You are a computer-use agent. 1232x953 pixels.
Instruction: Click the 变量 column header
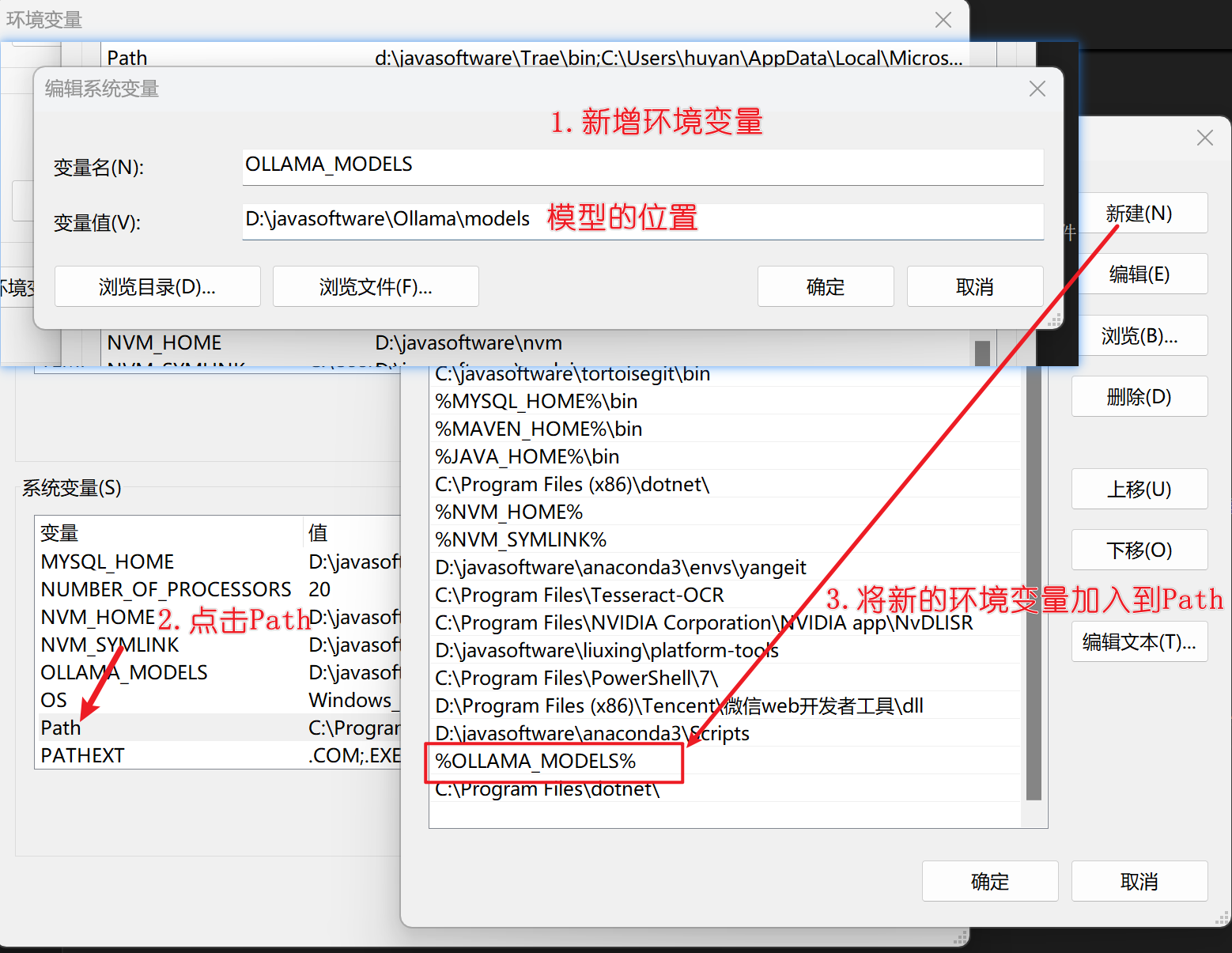(169, 532)
